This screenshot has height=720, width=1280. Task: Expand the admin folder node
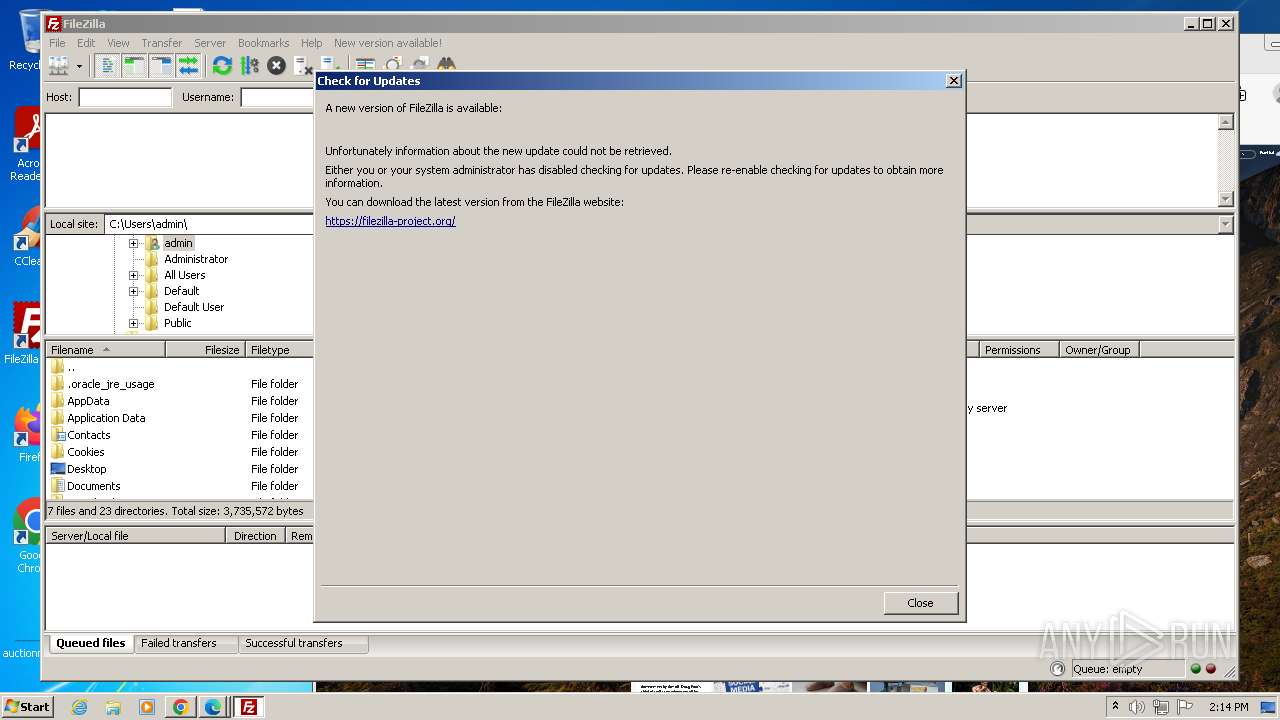133,243
